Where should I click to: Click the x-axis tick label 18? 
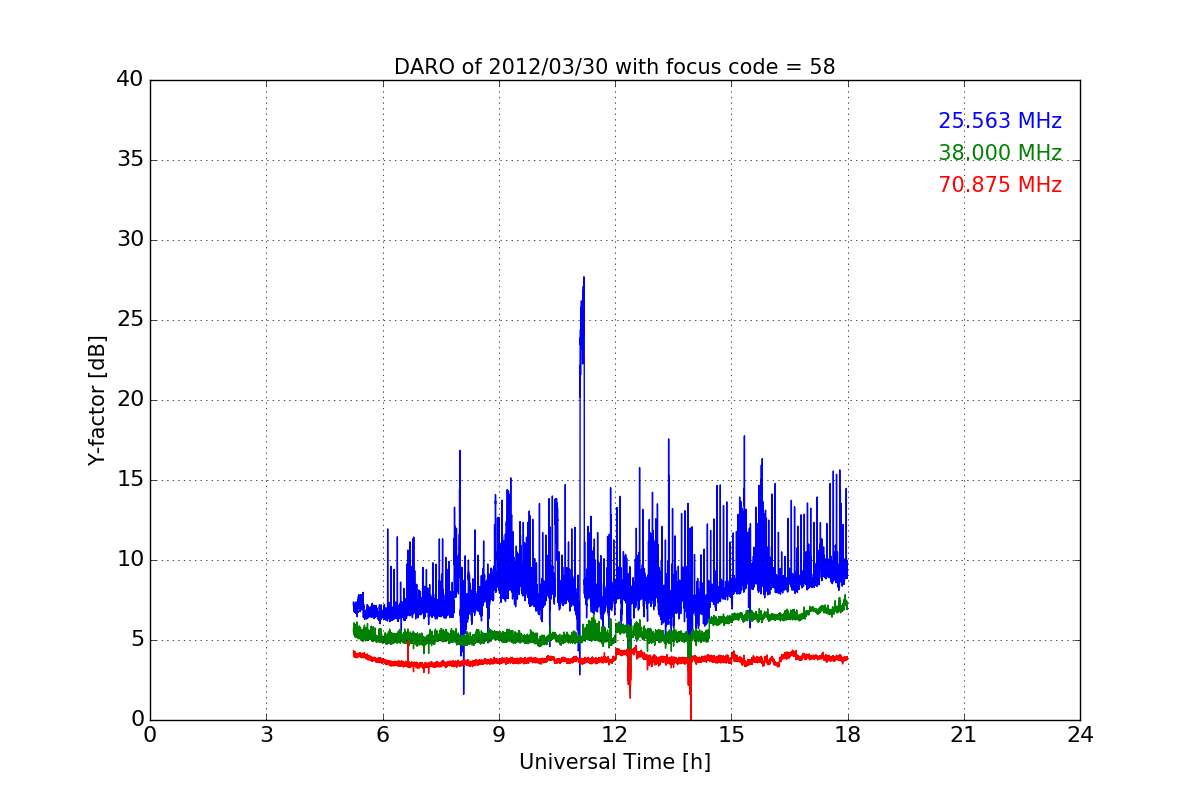[x=847, y=735]
